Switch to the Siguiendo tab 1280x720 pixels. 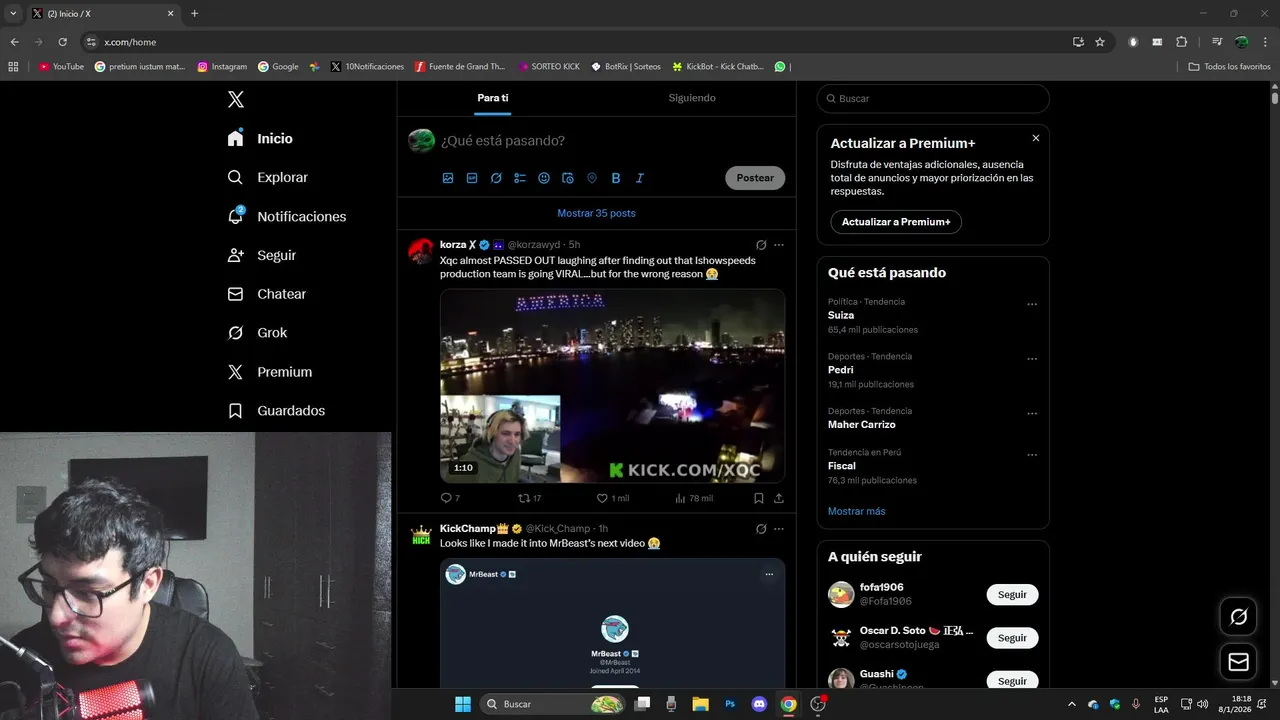click(x=692, y=98)
